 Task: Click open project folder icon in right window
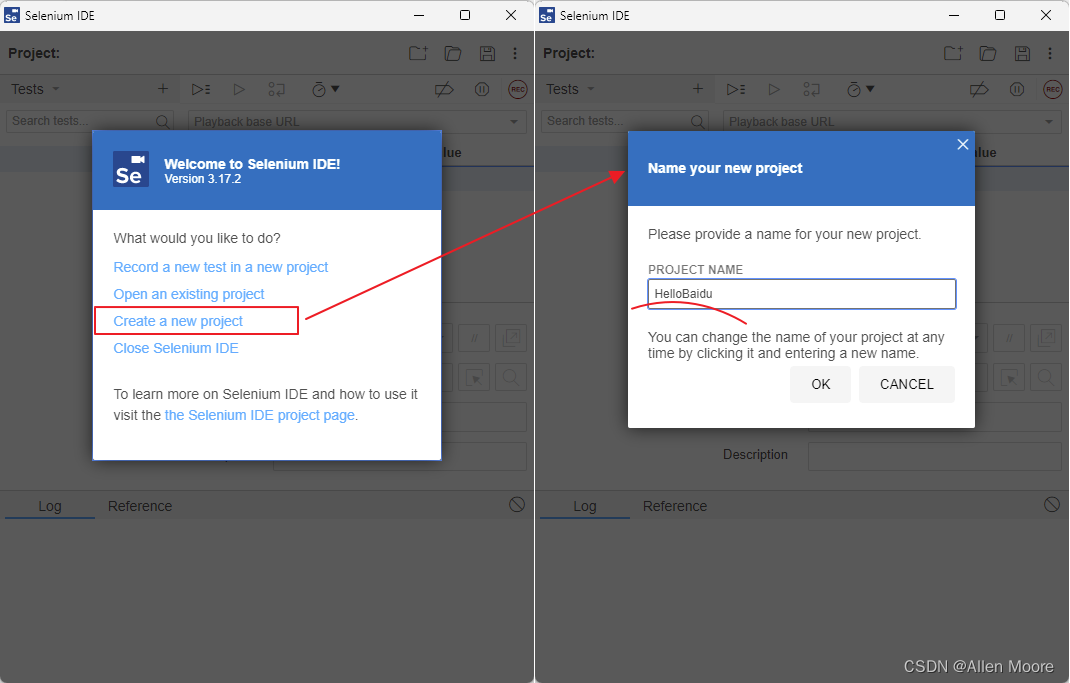coord(988,53)
